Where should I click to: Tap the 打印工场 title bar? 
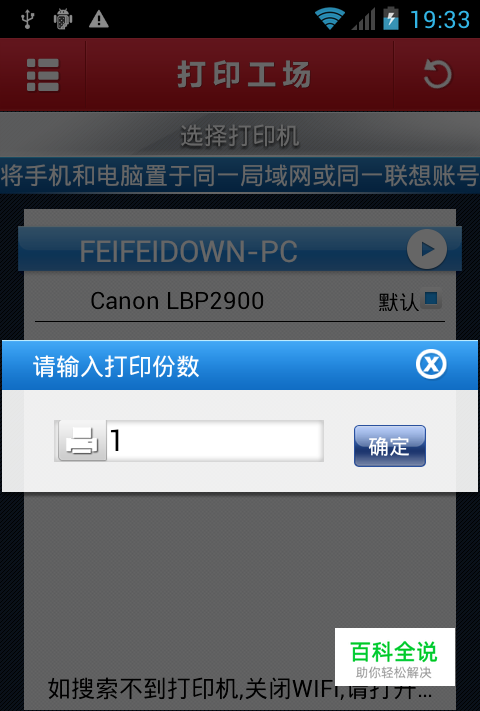[244, 74]
